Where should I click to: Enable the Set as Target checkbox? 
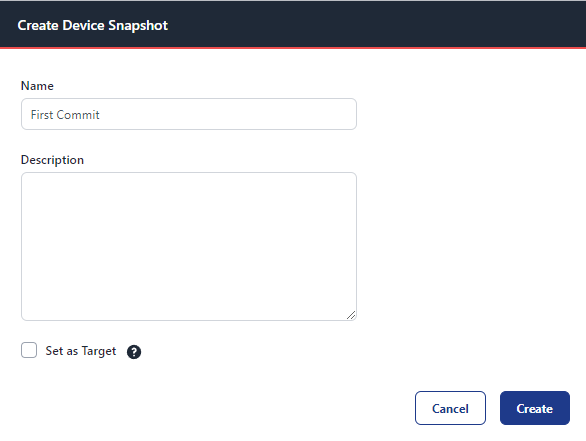[x=29, y=350]
